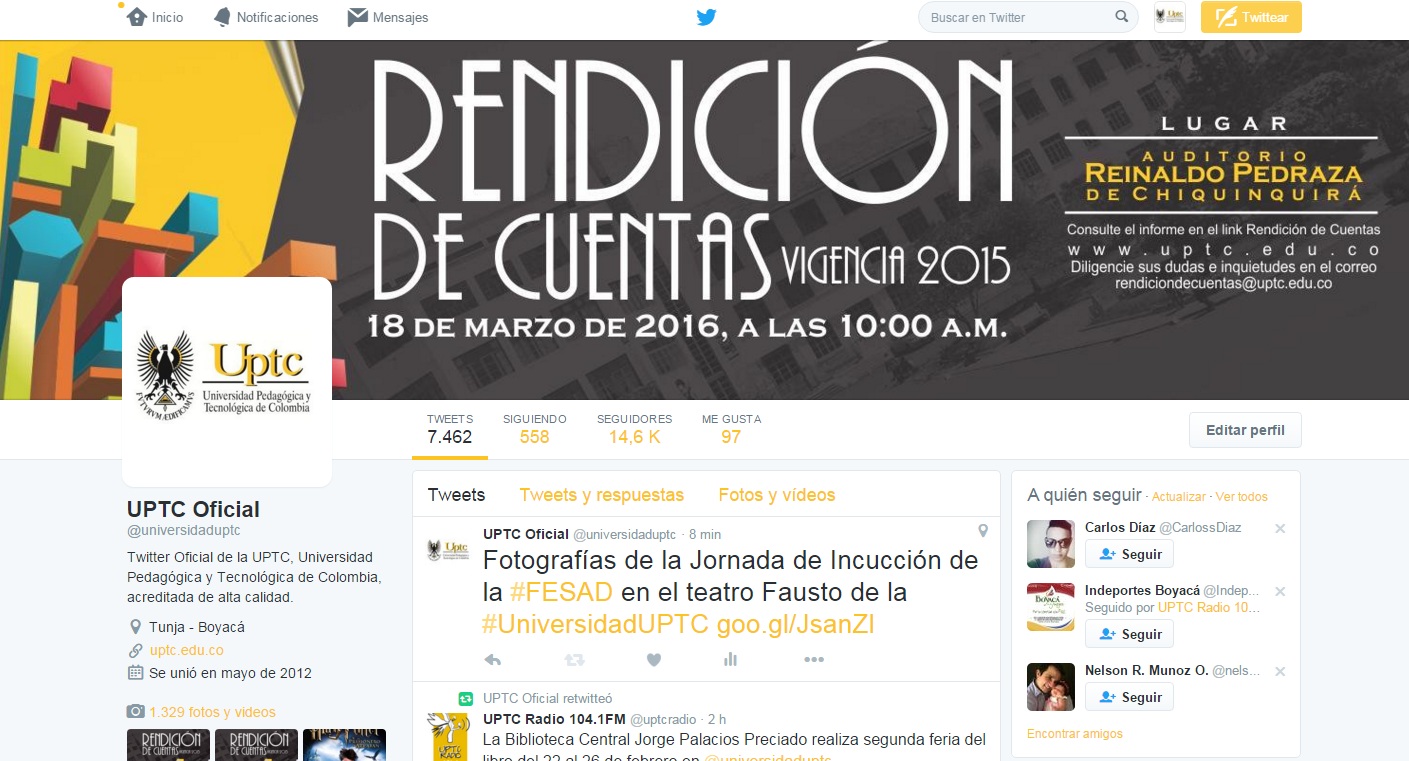
Task: Open Indeportes Boyacá profile name
Action: 1141,590
